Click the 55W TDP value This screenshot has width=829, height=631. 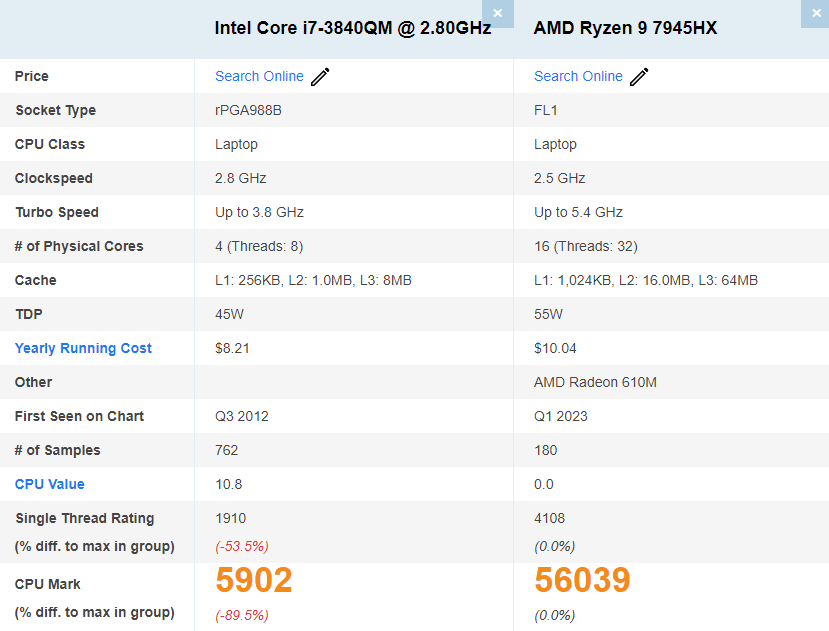coord(548,314)
